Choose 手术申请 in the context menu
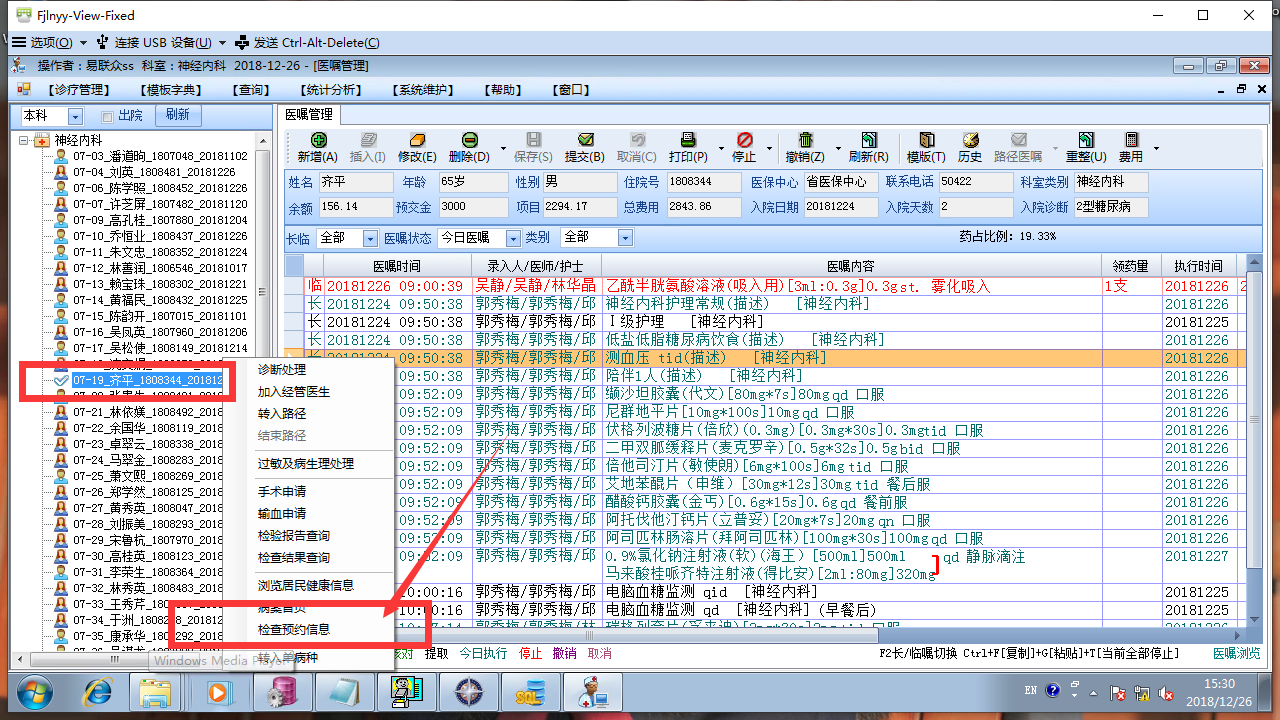The width and height of the screenshot is (1280, 720). [282, 492]
